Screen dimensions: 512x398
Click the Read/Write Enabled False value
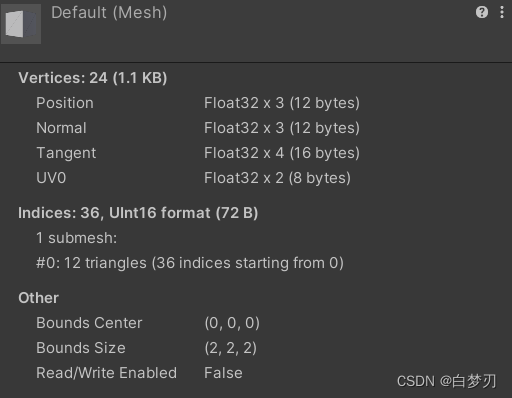point(223,373)
